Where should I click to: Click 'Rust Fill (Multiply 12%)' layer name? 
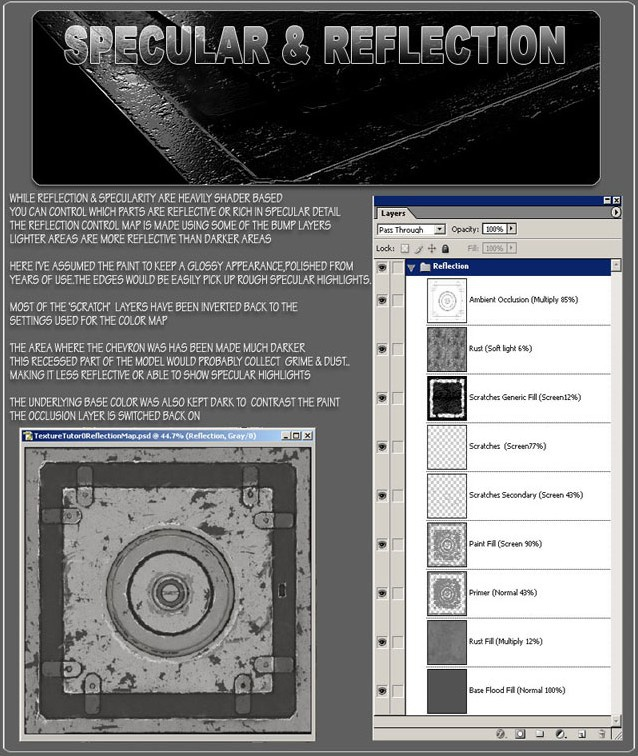click(505, 641)
